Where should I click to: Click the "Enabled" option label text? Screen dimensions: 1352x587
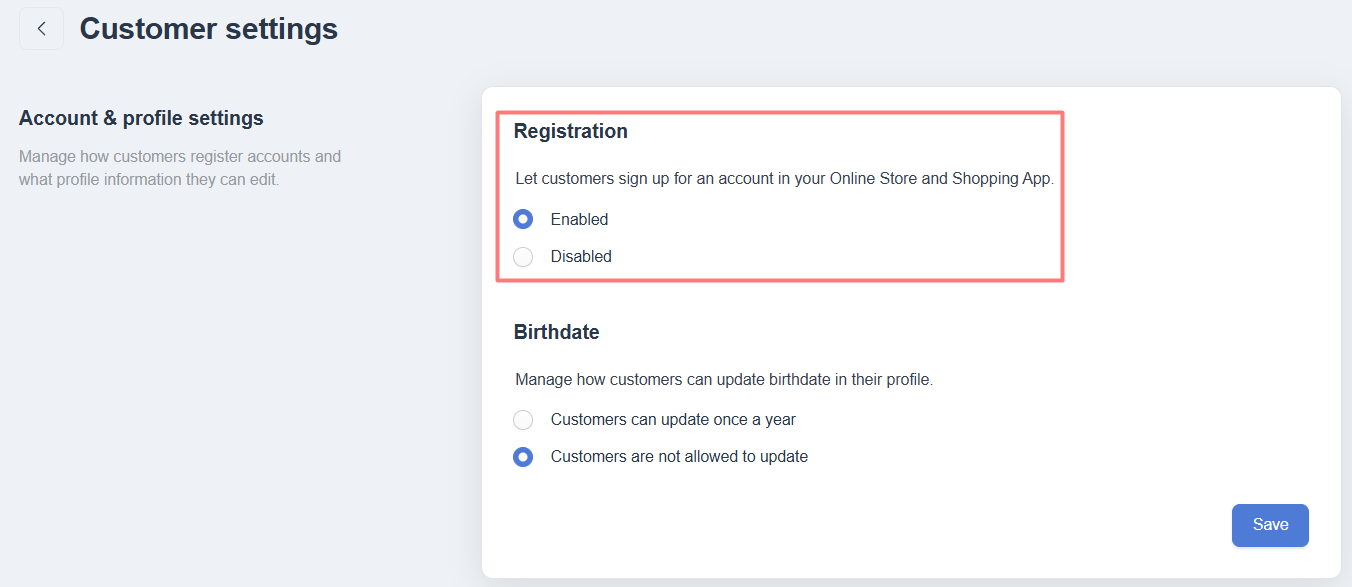click(x=579, y=219)
